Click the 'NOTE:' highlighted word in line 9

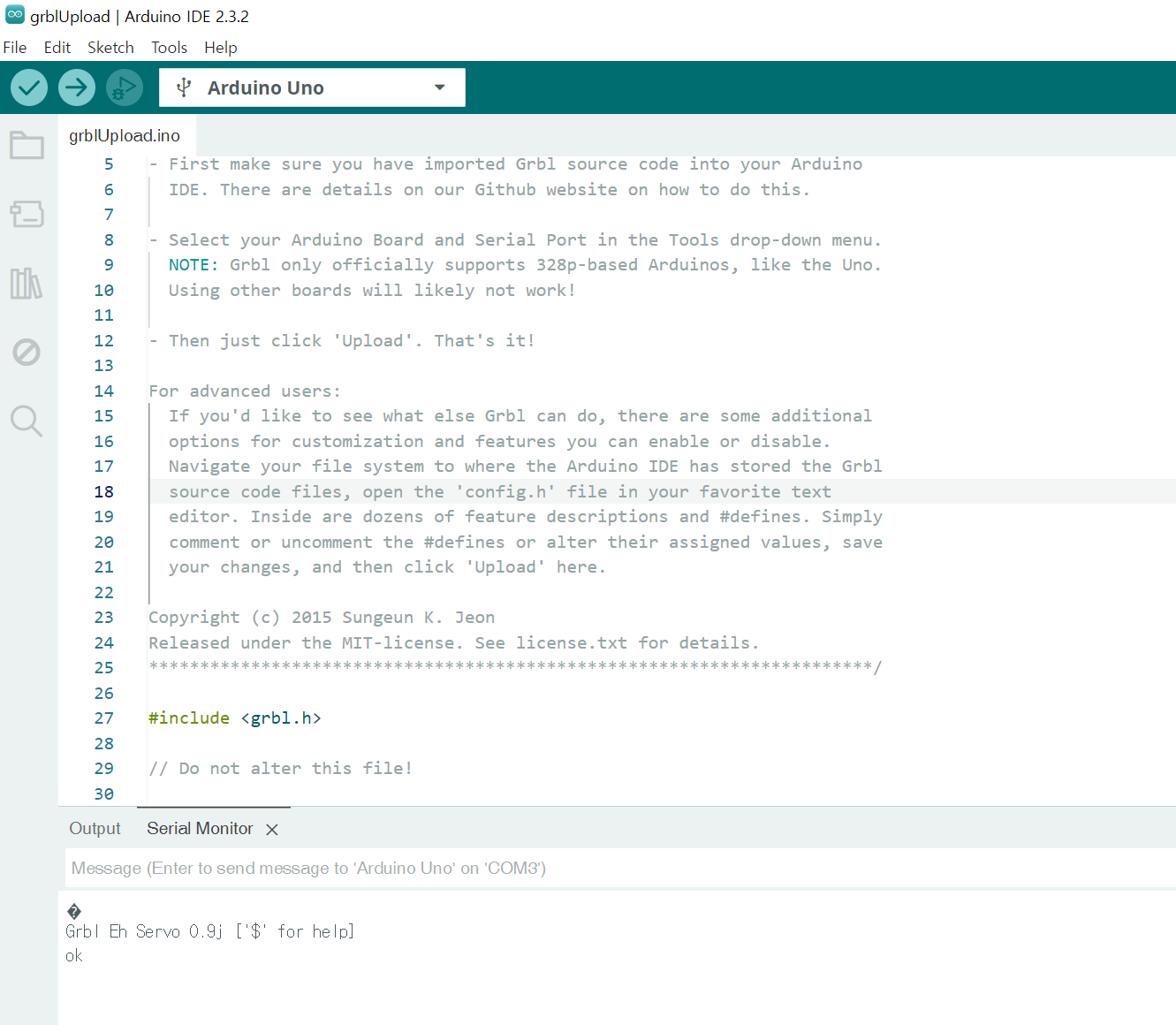193,265
